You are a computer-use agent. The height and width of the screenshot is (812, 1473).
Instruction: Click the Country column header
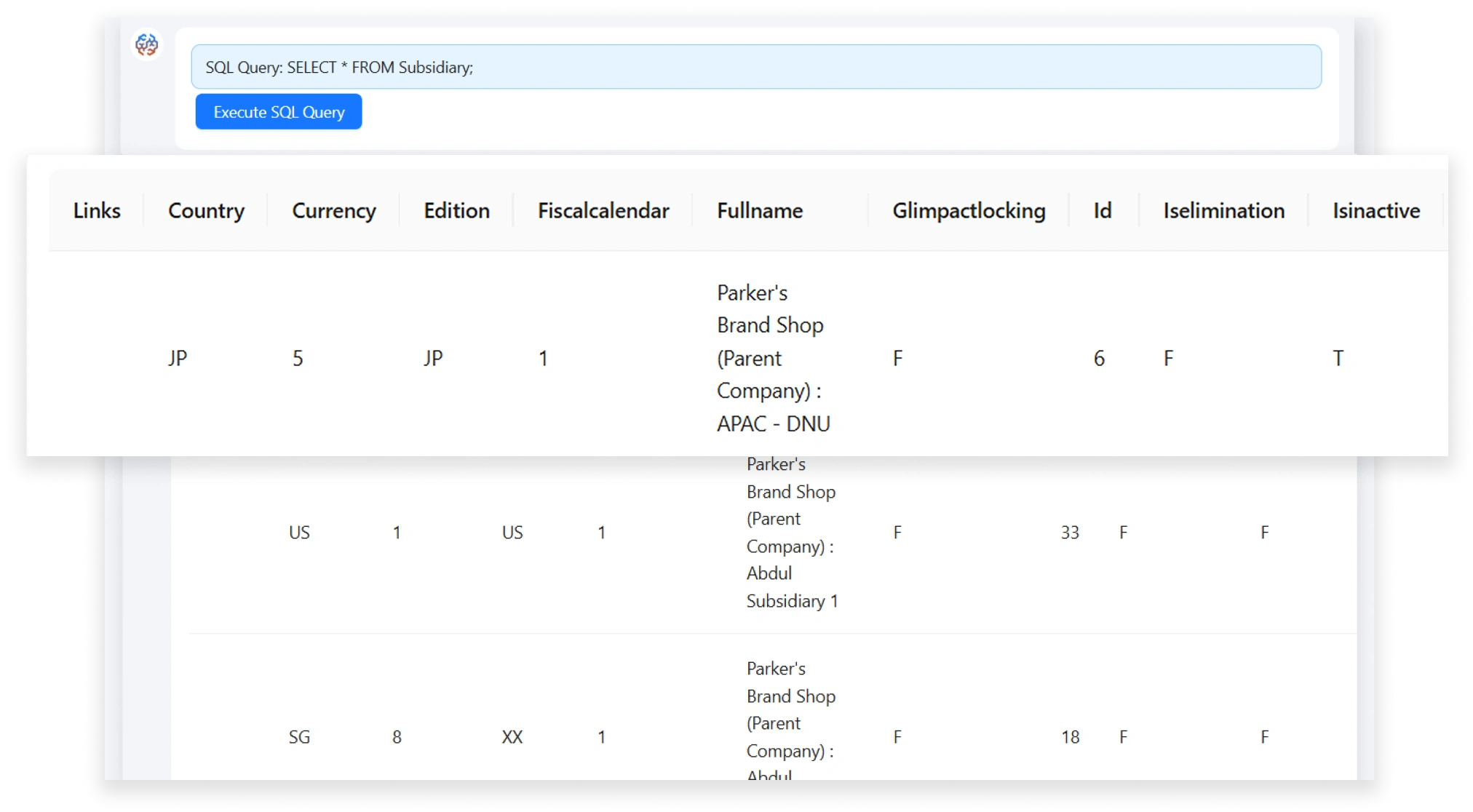(206, 211)
